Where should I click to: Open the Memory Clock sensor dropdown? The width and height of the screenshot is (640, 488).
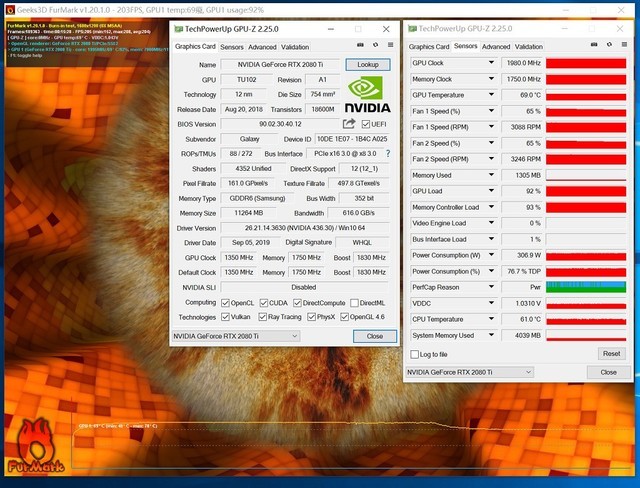pos(491,79)
